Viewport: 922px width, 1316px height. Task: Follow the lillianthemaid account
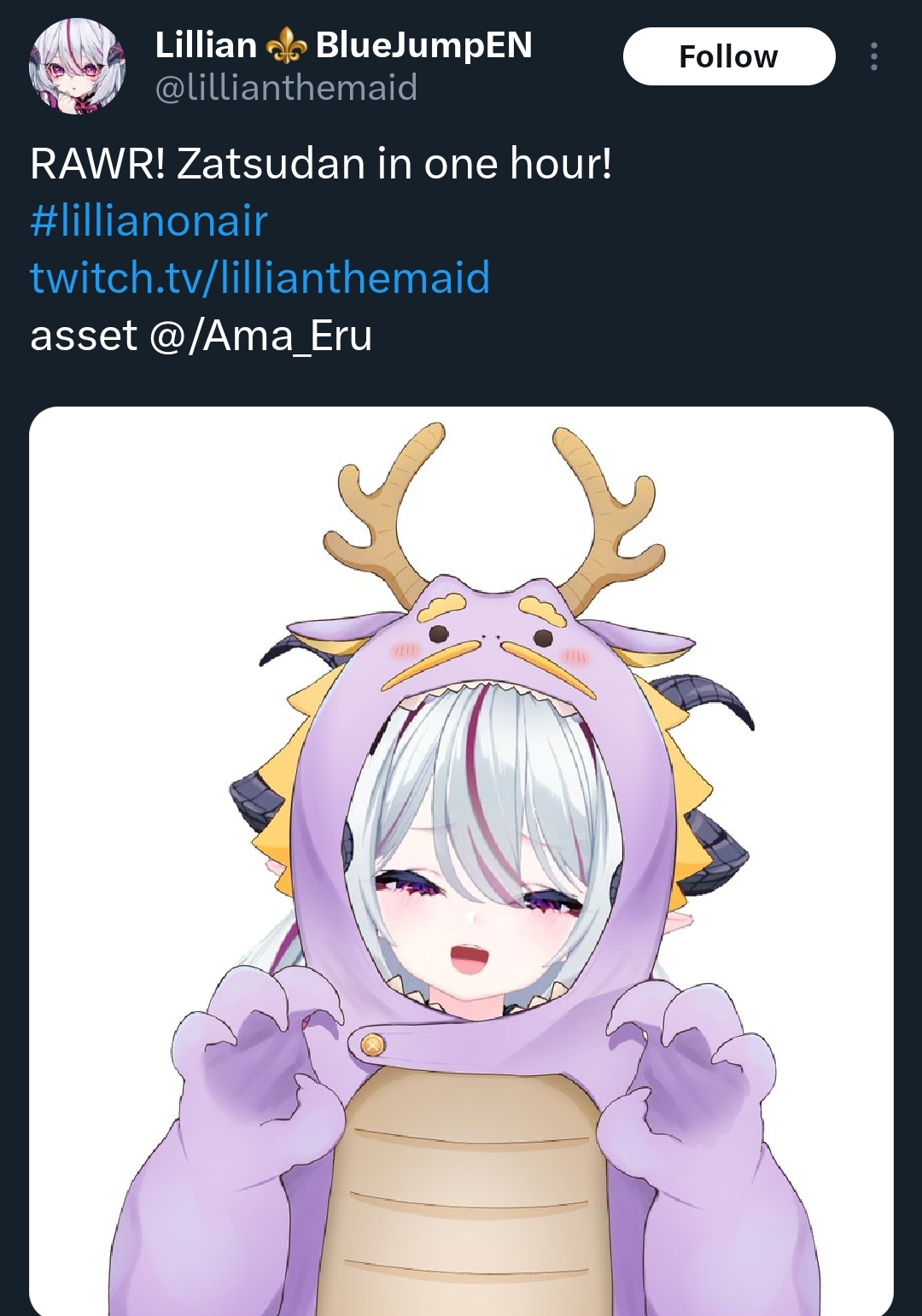[x=729, y=56]
